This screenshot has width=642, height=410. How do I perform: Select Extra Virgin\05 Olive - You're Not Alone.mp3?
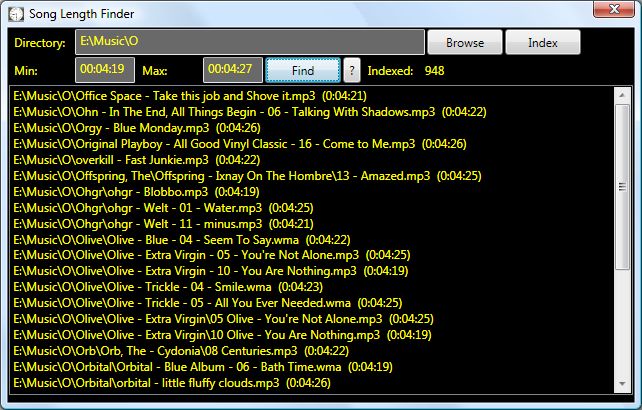pos(223,319)
